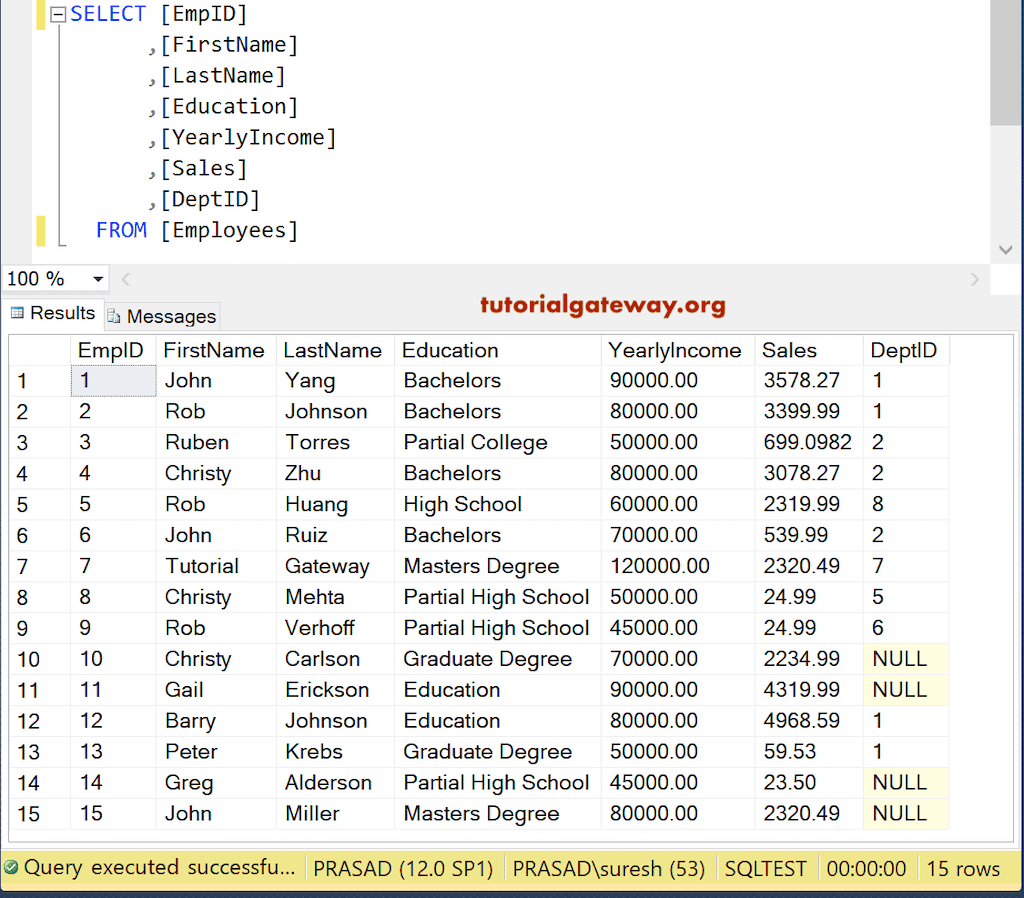This screenshot has width=1024, height=898.
Task: Click the 'PRASAD (12.0 SP1)' status entry
Action: click(x=404, y=869)
